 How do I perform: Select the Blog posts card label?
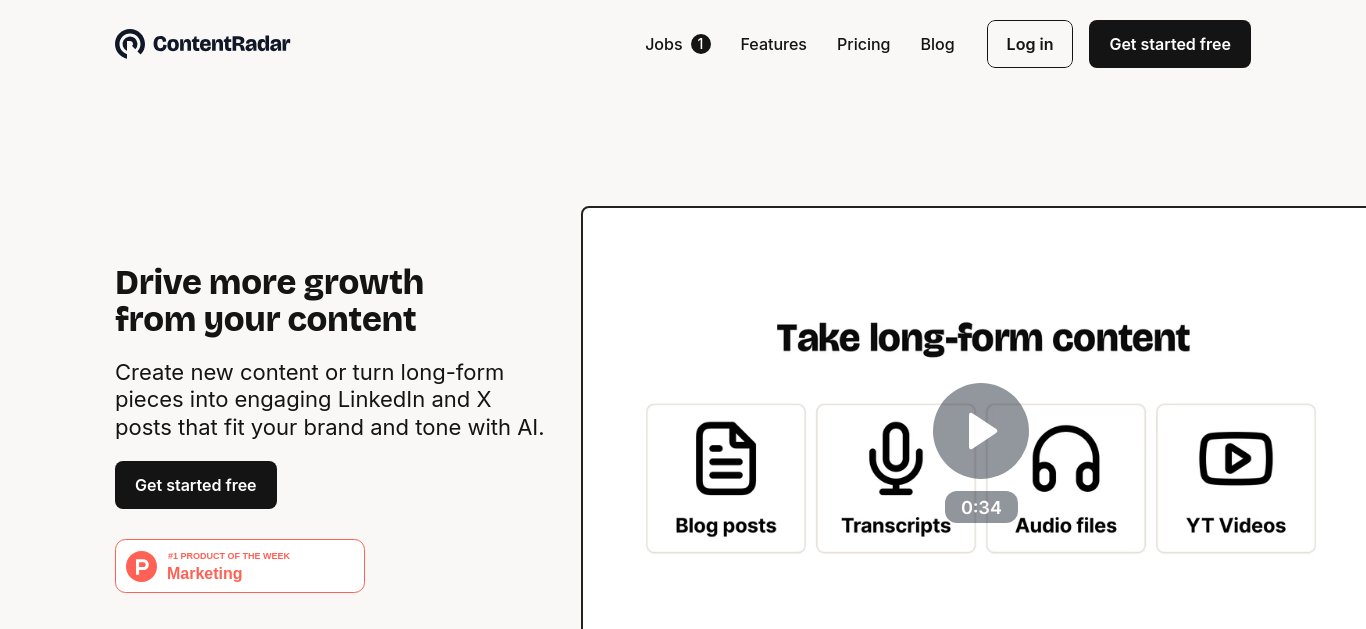click(x=726, y=525)
